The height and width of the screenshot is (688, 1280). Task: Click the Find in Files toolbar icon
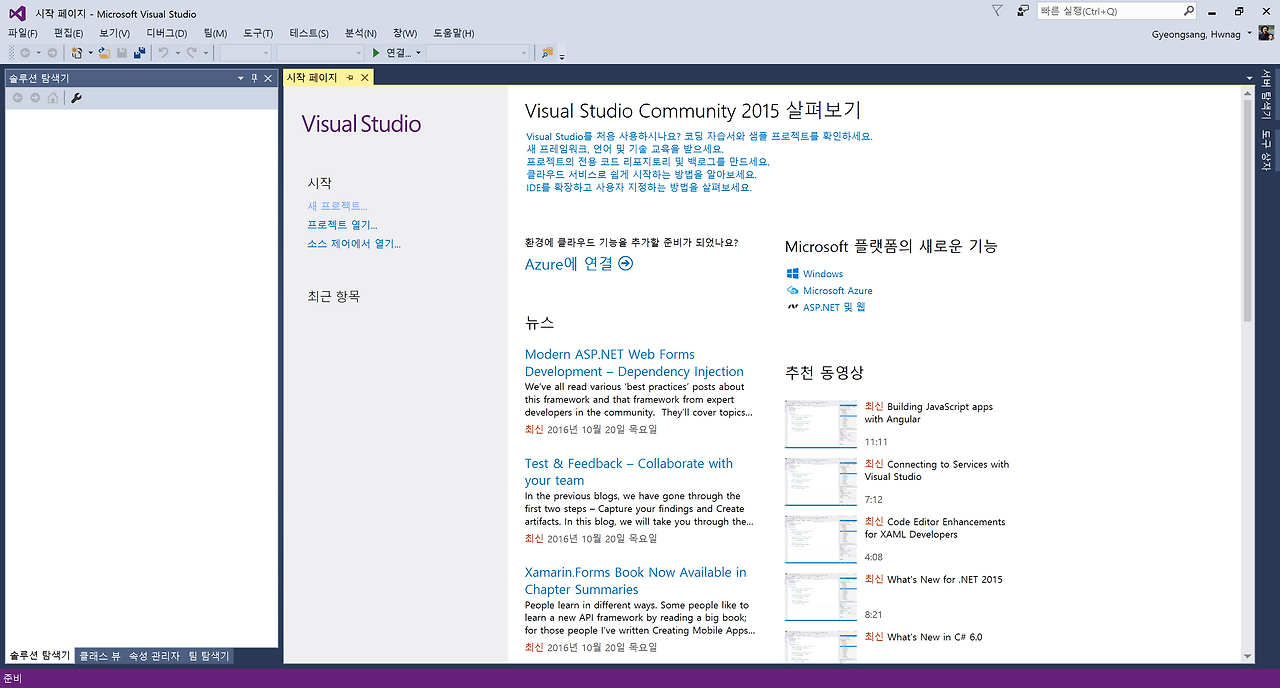(547, 53)
